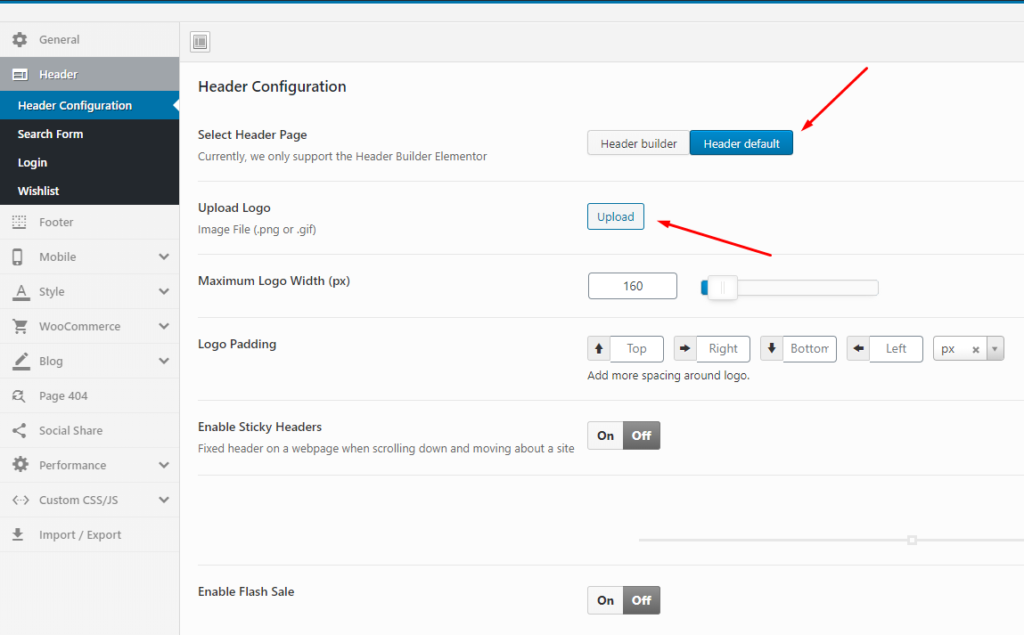Click the Import / Export download icon
This screenshot has width=1024, height=635.
[18, 534]
